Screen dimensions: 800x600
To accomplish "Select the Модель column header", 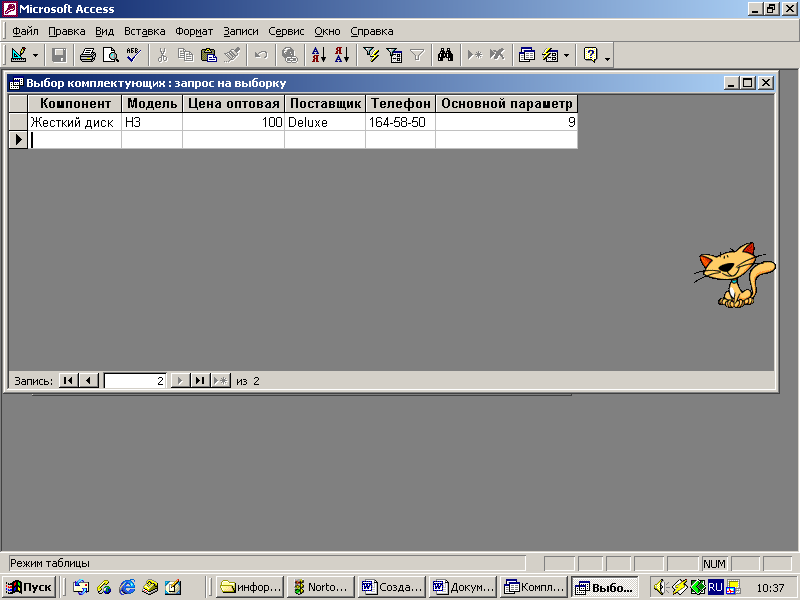I will click(x=152, y=104).
